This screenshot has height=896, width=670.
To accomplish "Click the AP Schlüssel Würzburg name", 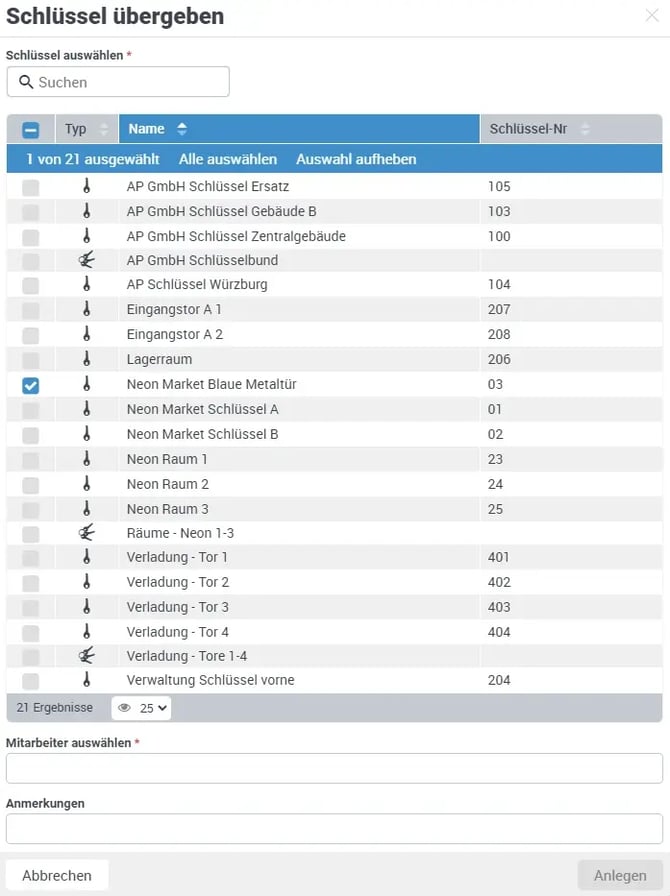I will (197, 284).
